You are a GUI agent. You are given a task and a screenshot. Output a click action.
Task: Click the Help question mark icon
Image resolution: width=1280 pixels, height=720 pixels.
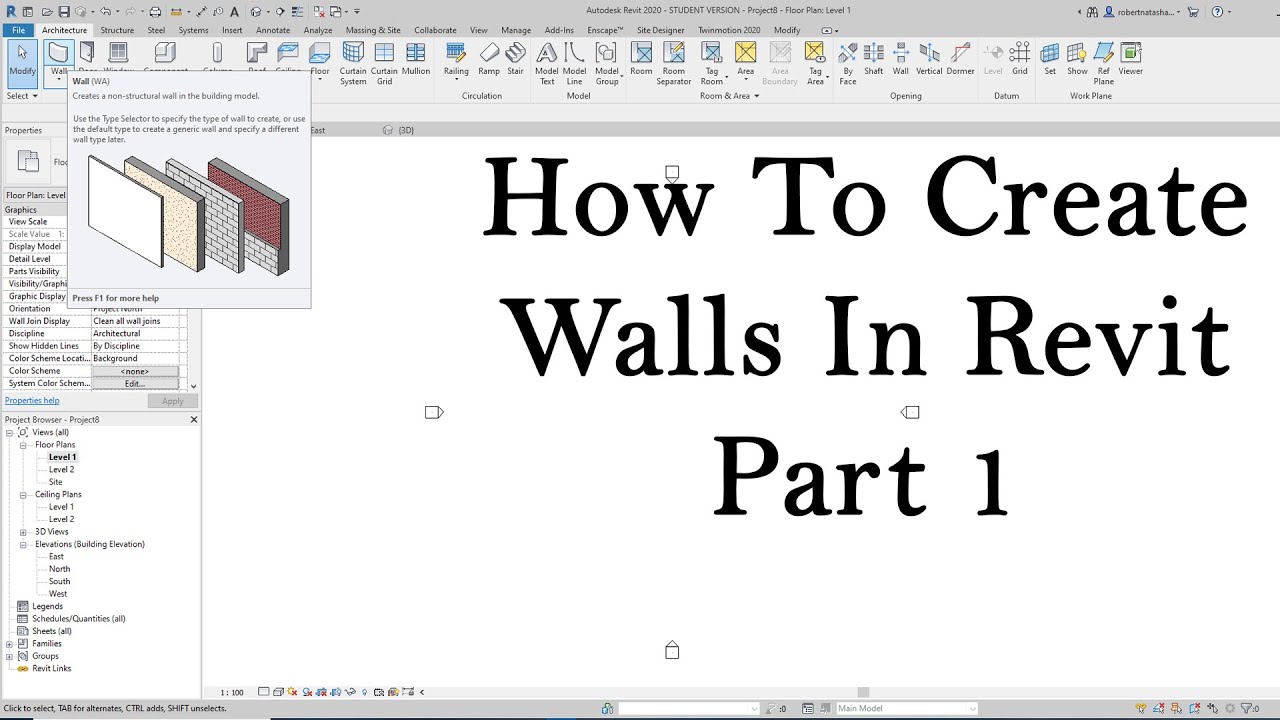(x=1217, y=12)
